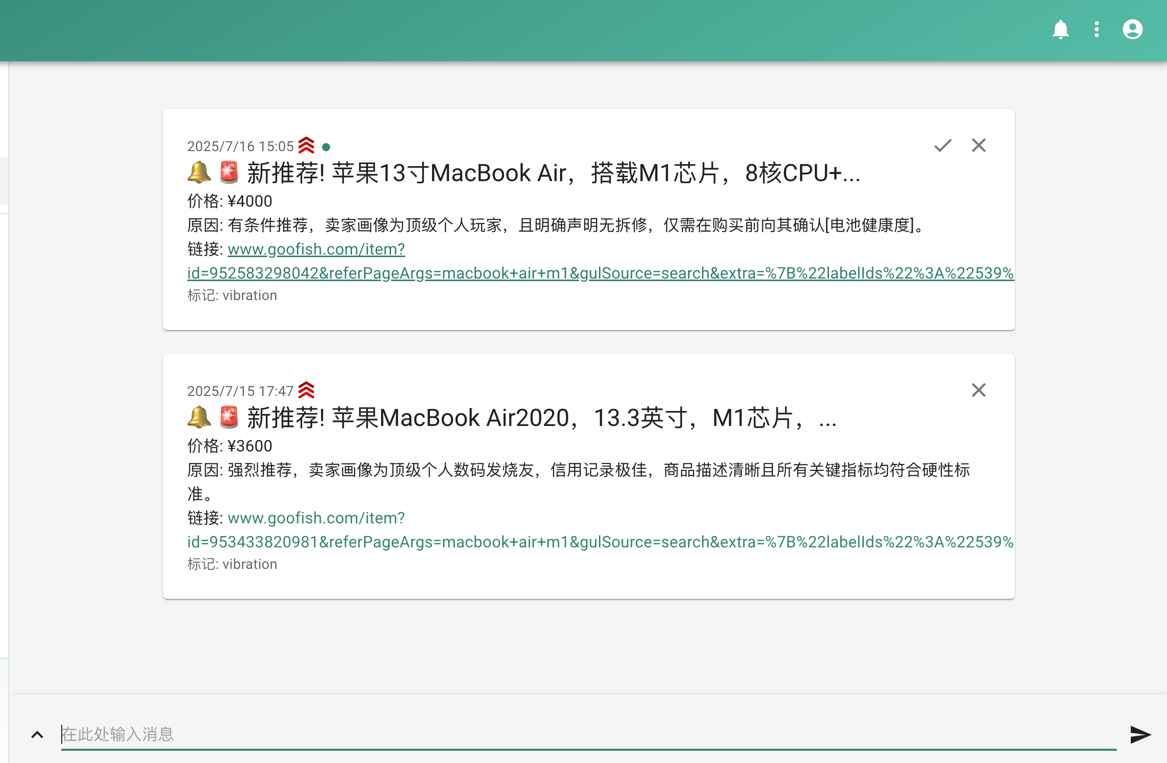The height and width of the screenshot is (763, 1167).
Task: Click the green unread dot on the first notification
Action: tap(326, 146)
